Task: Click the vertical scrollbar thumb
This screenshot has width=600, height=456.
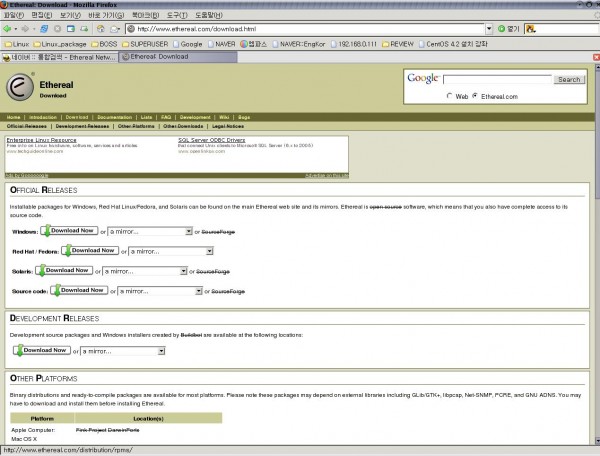Action: click(x=597, y=135)
